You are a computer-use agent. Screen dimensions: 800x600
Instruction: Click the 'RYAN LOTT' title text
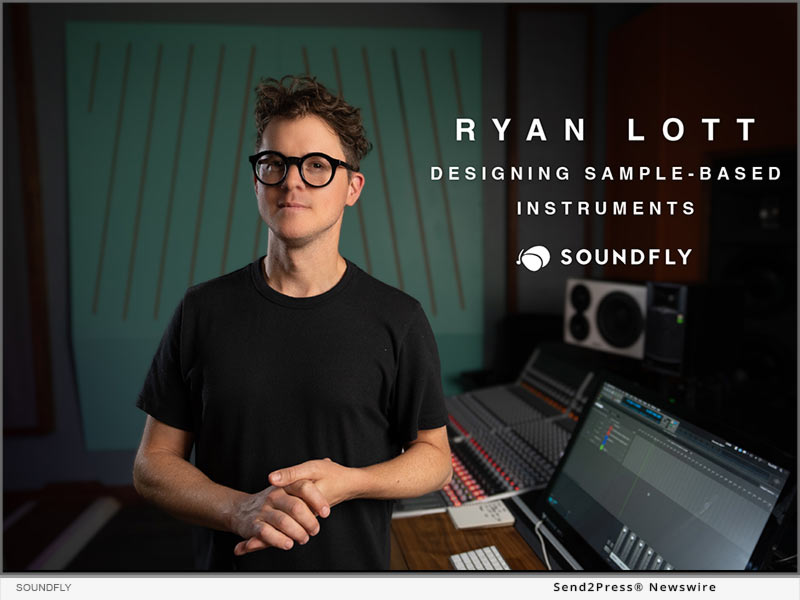(606, 130)
